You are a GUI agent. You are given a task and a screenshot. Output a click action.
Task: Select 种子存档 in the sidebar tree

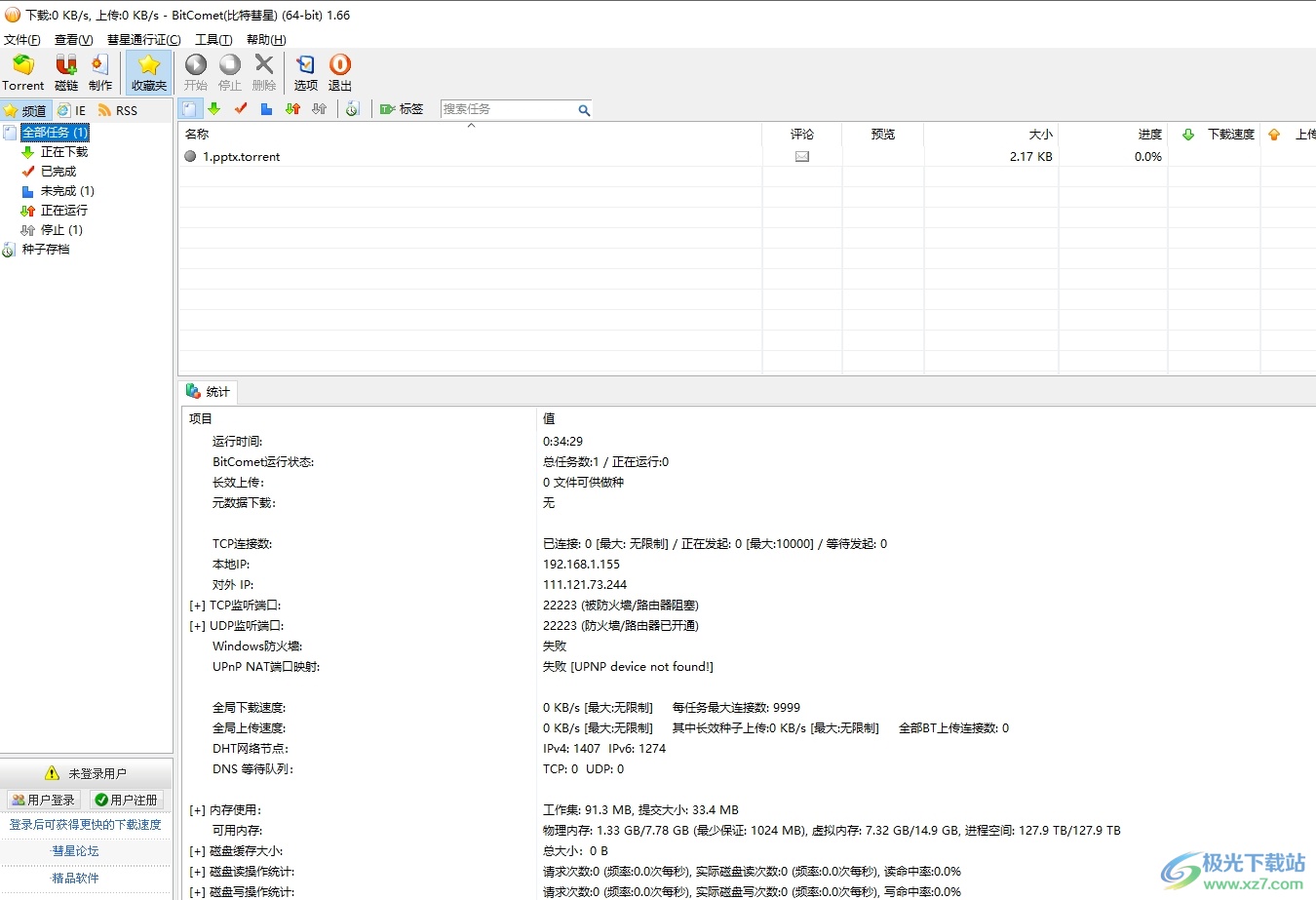click(46, 250)
